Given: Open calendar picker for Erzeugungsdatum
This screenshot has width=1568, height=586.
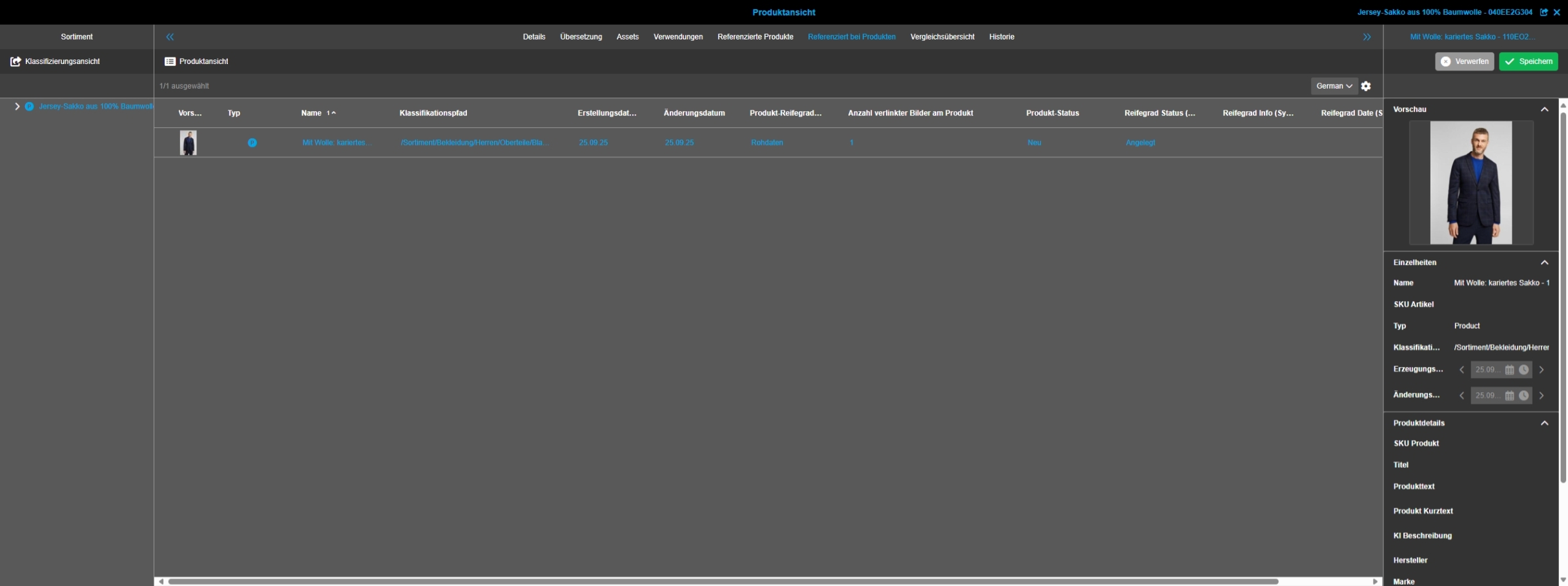Looking at the screenshot, I should click(x=1509, y=370).
